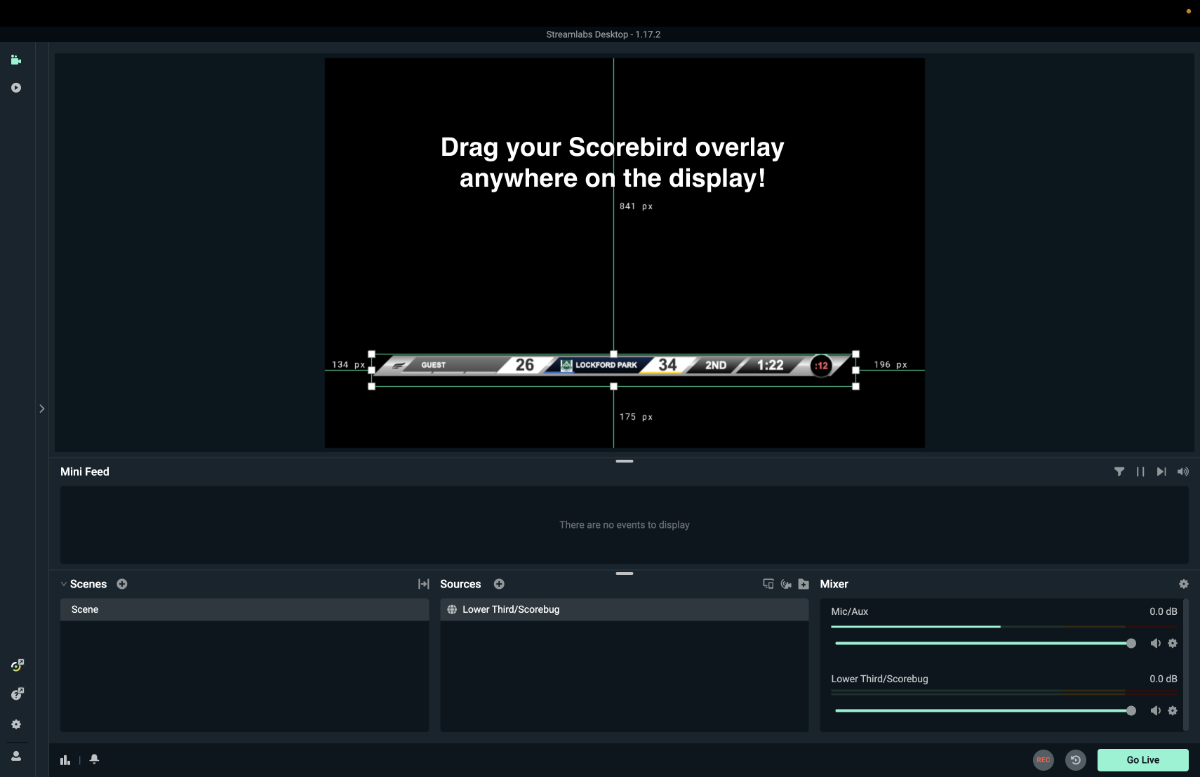1200x777 pixels.
Task: Add a source folder with the folder icon
Action: (x=803, y=584)
